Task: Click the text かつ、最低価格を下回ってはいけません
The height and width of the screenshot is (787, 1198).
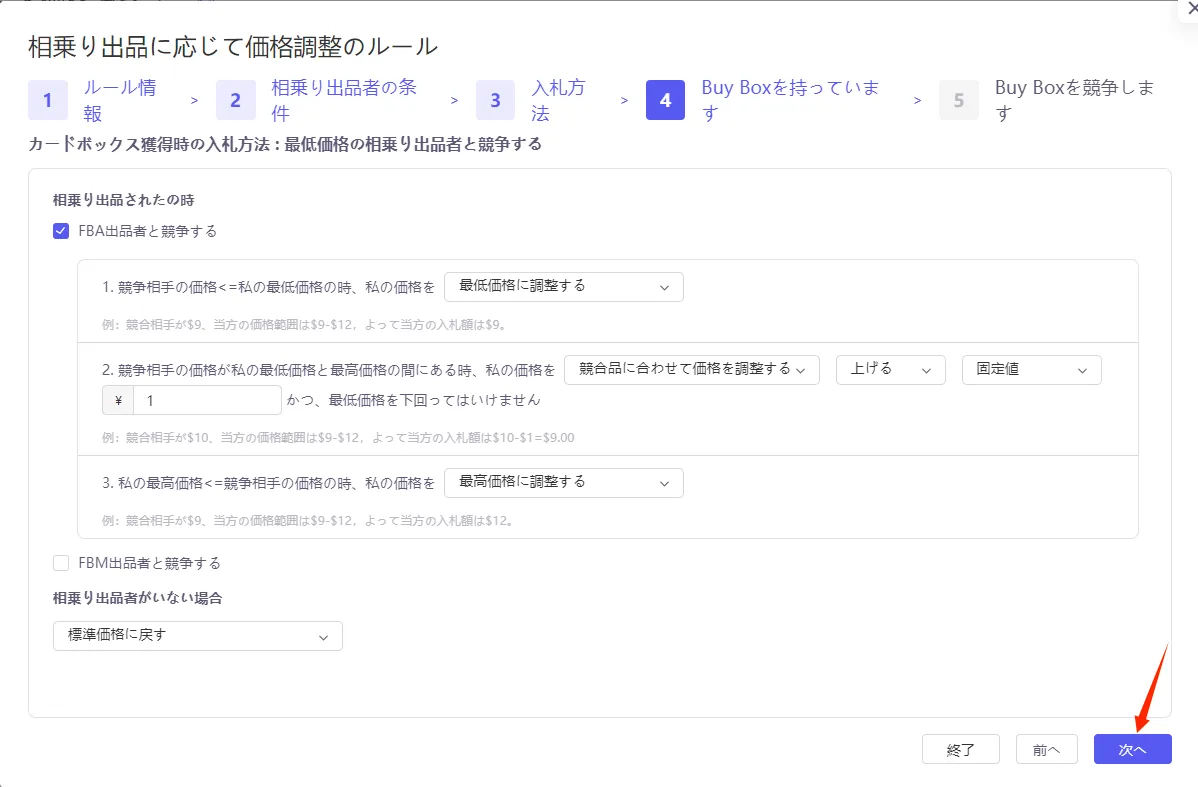Action: coord(413,400)
